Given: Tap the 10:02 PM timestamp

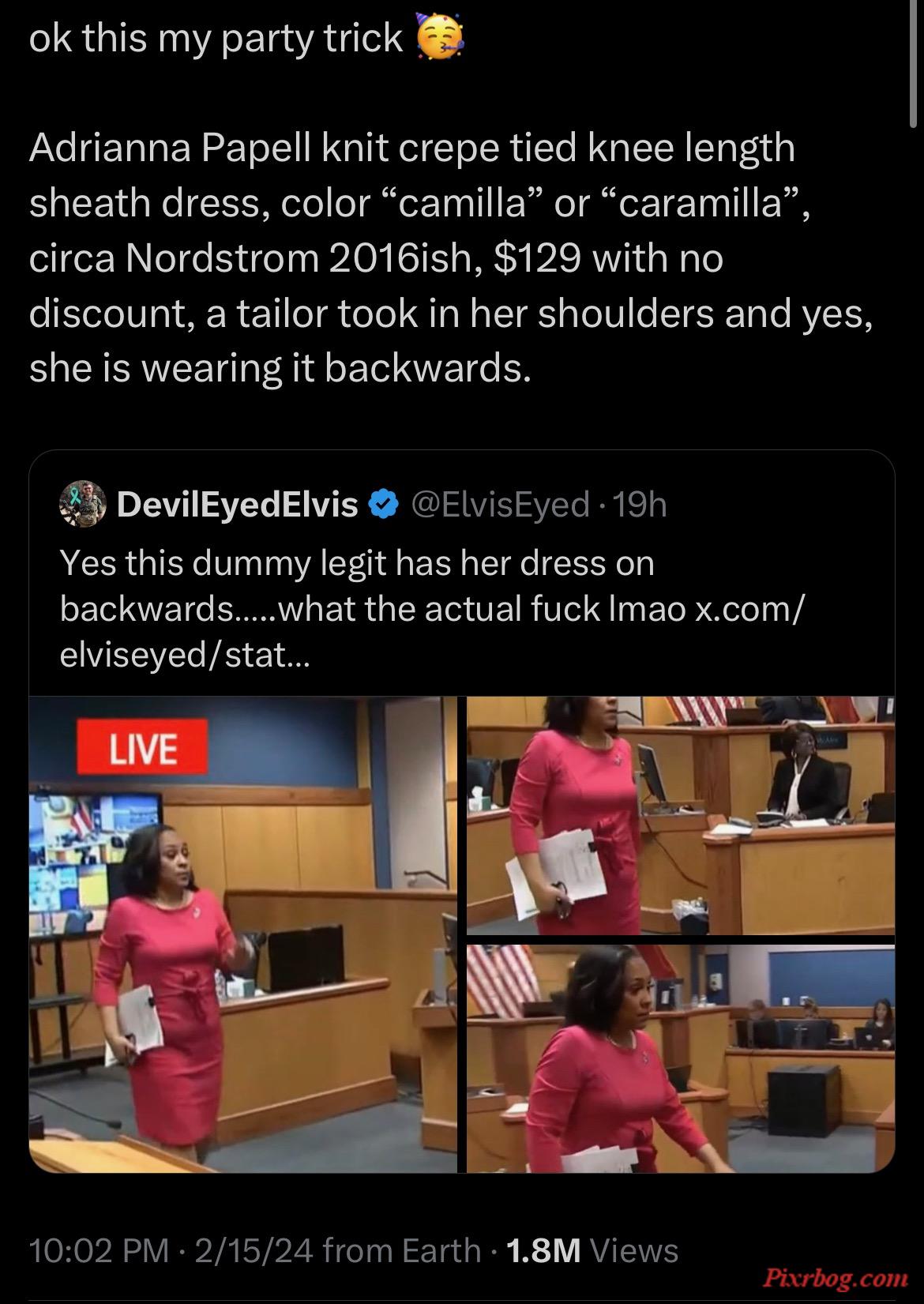Looking at the screenshot, I should [99, 1250].
